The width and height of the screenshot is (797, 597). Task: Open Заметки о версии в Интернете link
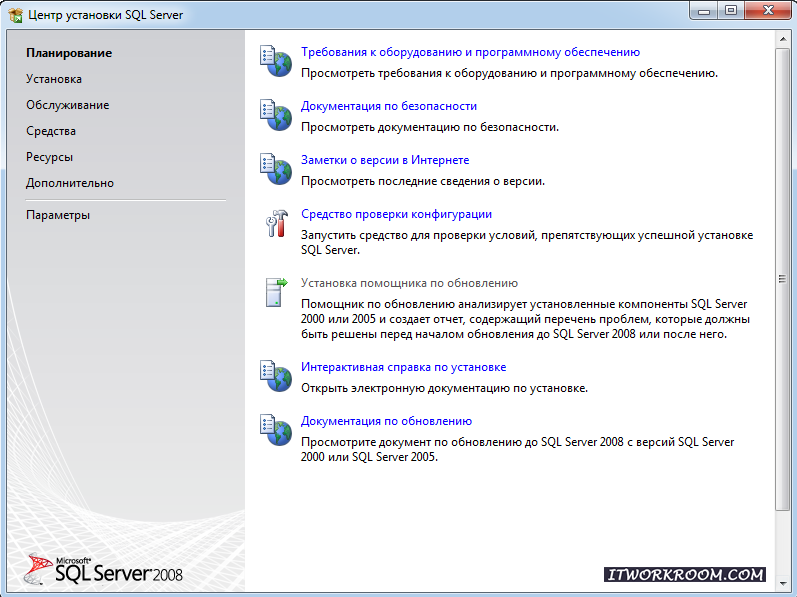pyautogui.click(x=385, y=160)
